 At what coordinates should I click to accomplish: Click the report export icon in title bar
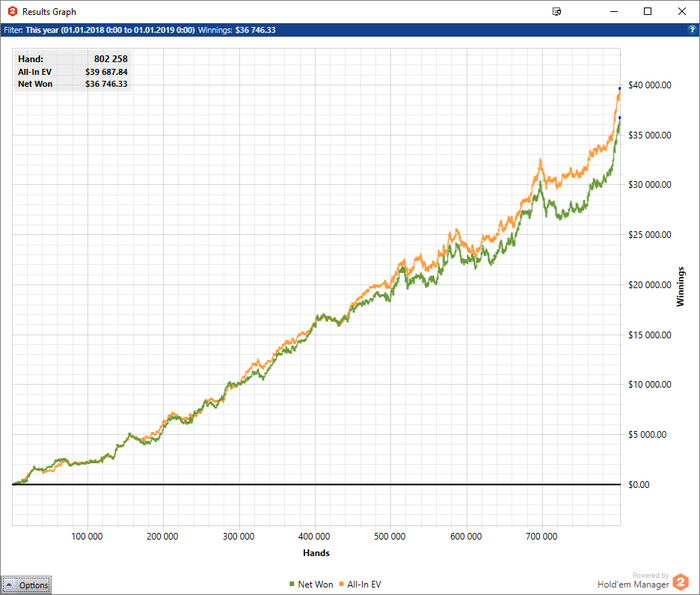point(556,11)
